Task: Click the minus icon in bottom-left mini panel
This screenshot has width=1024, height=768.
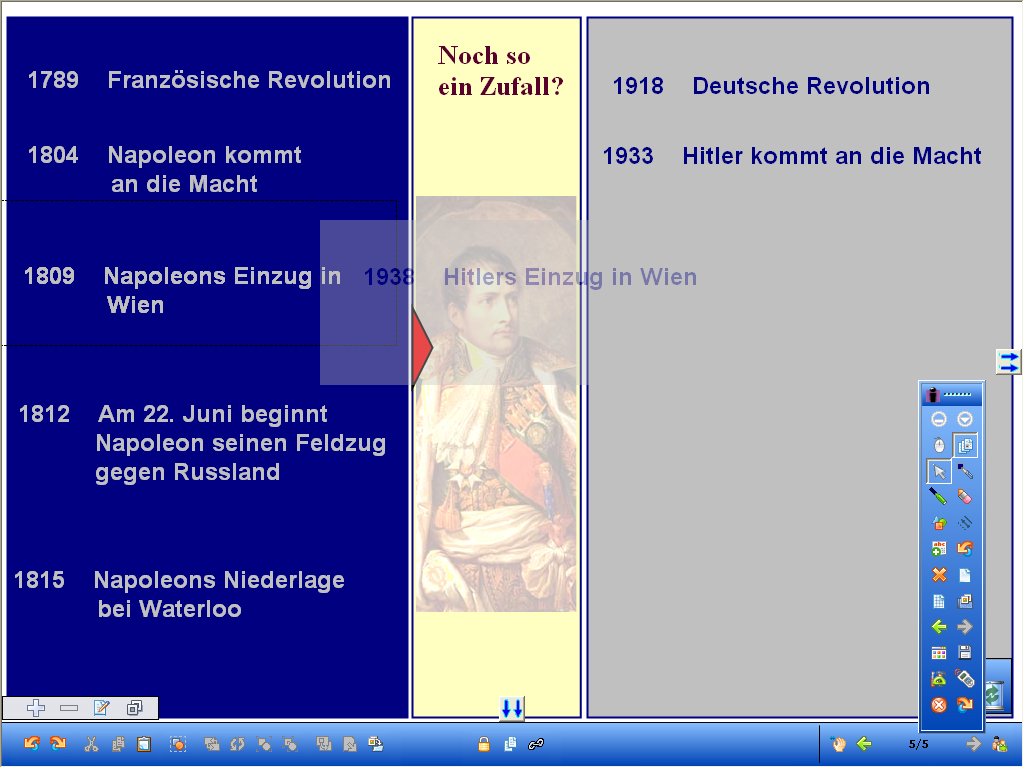Action: tap(69, 707)
